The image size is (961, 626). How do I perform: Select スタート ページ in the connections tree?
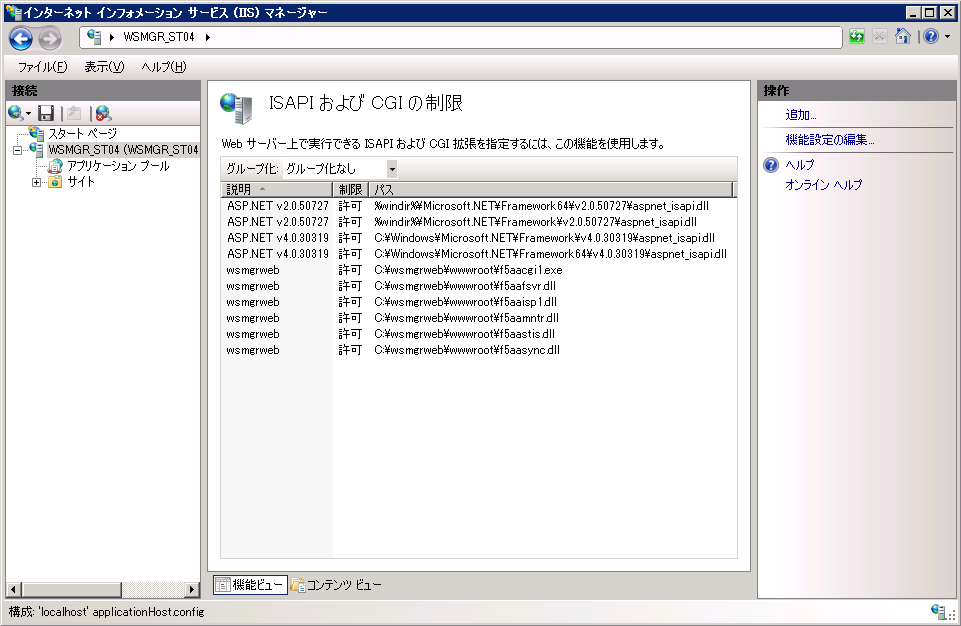[82, 134]
